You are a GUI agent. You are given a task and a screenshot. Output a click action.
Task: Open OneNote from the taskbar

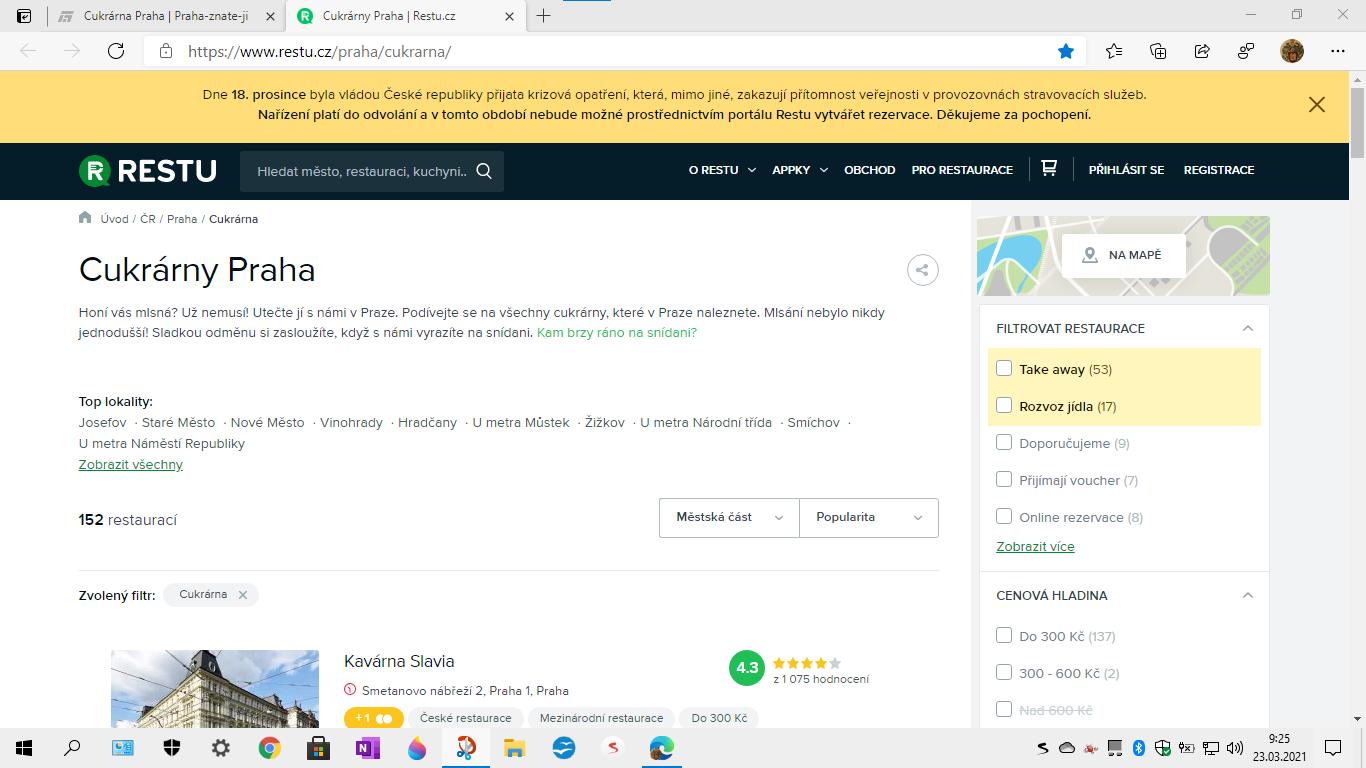click(x=367, y=747)
